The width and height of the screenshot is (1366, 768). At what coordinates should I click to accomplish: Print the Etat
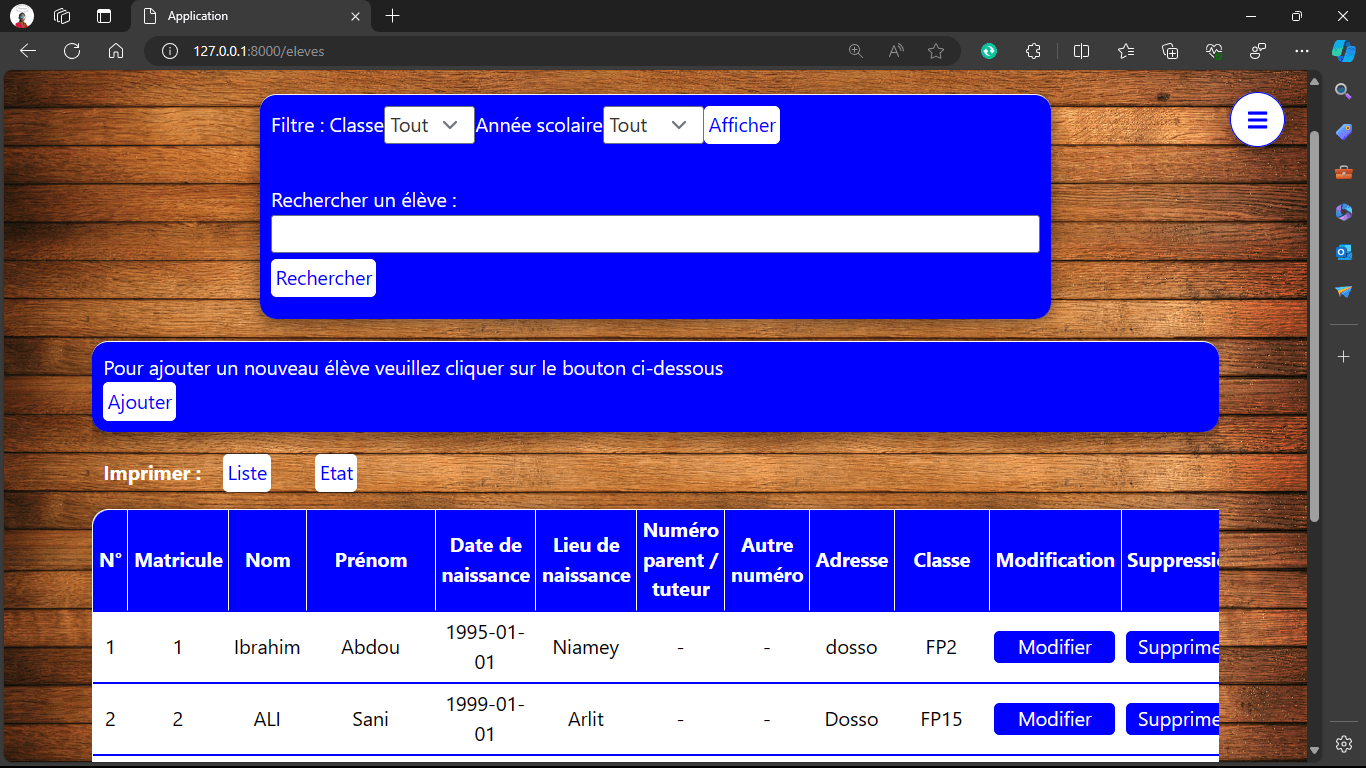click(x=336, y=473)
